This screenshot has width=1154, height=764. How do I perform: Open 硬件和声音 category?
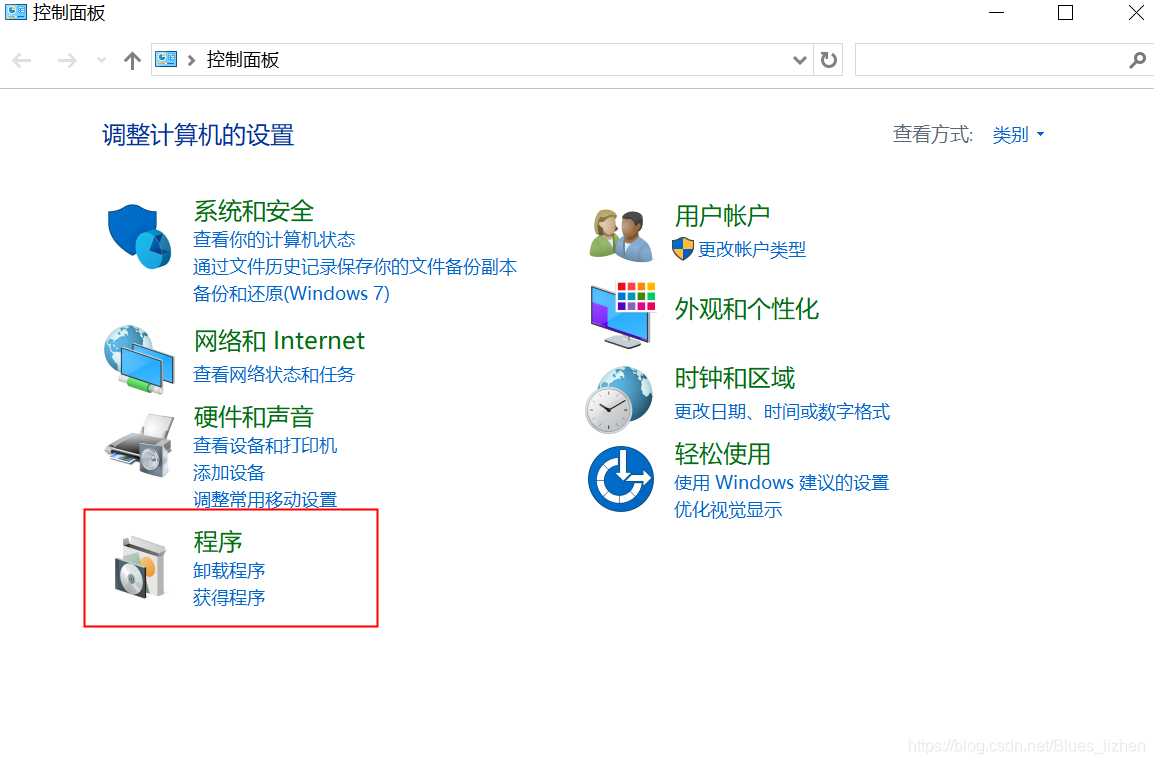pos(254,417)
